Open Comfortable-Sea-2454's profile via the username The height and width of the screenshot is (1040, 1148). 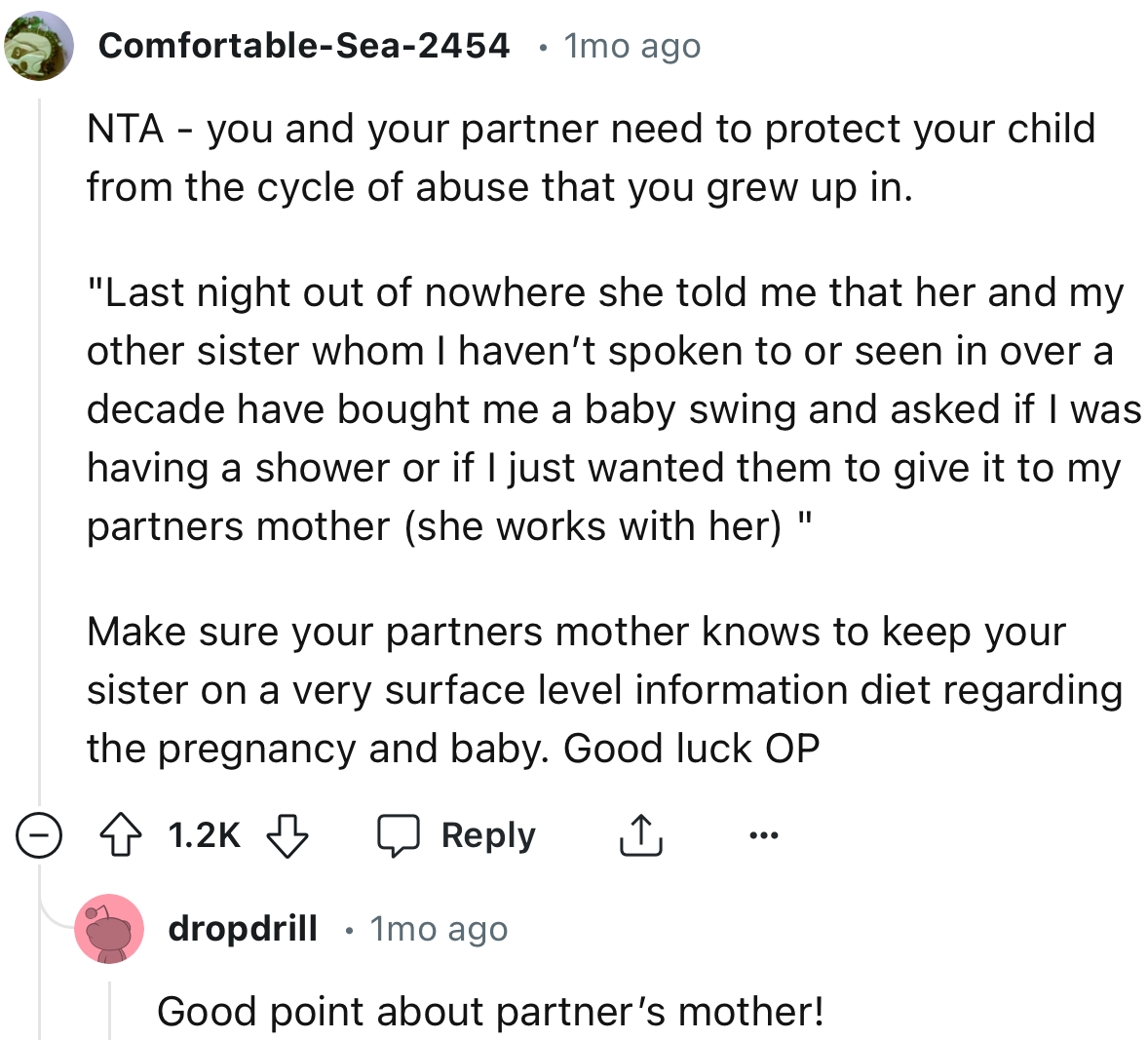coord(304,45)
